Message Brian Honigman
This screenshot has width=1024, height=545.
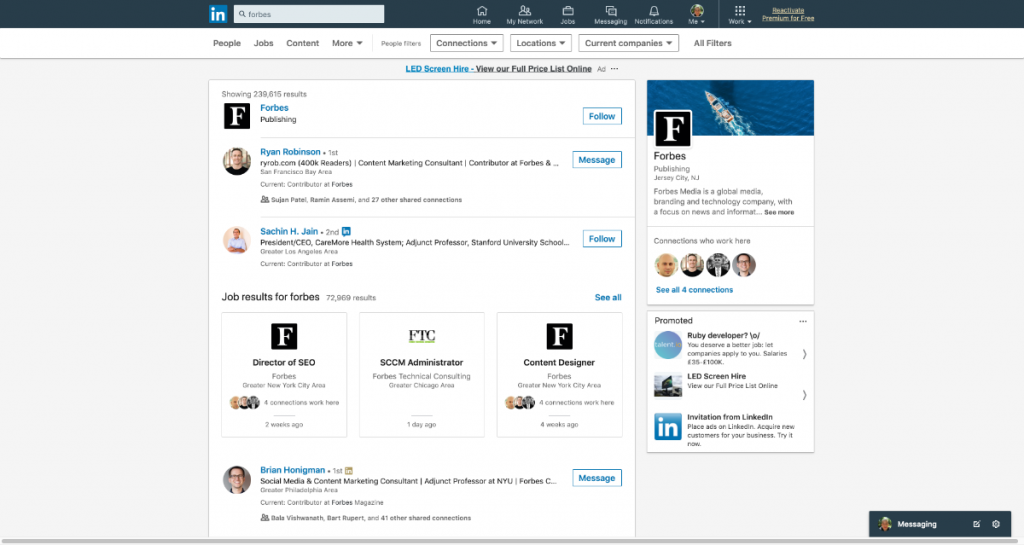597,478
